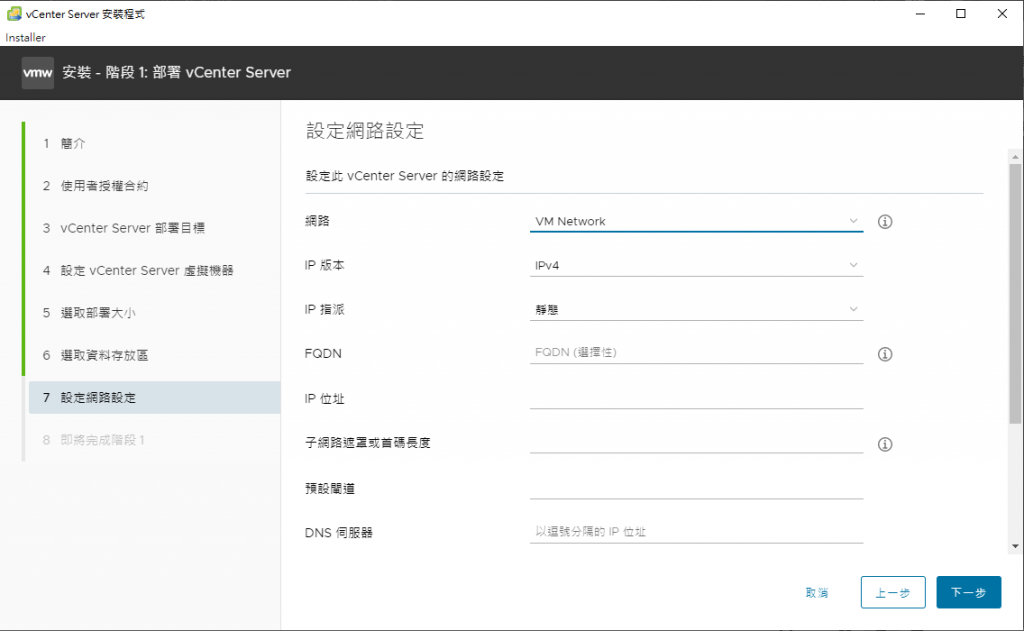Click the 設定網路設定 page heading
Viewport: 1024px width, 631px height.
coord(365,131)
